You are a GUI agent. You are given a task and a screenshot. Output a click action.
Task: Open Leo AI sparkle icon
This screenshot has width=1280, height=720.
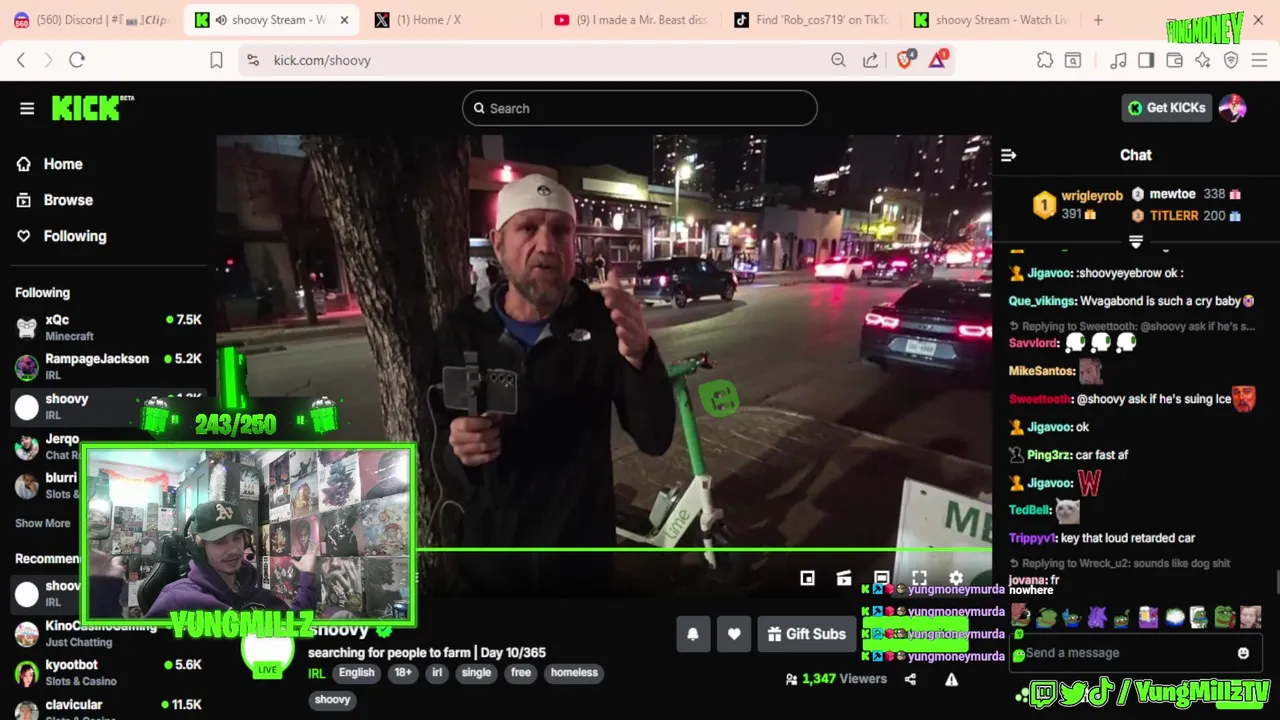(x=1203, y=60)
